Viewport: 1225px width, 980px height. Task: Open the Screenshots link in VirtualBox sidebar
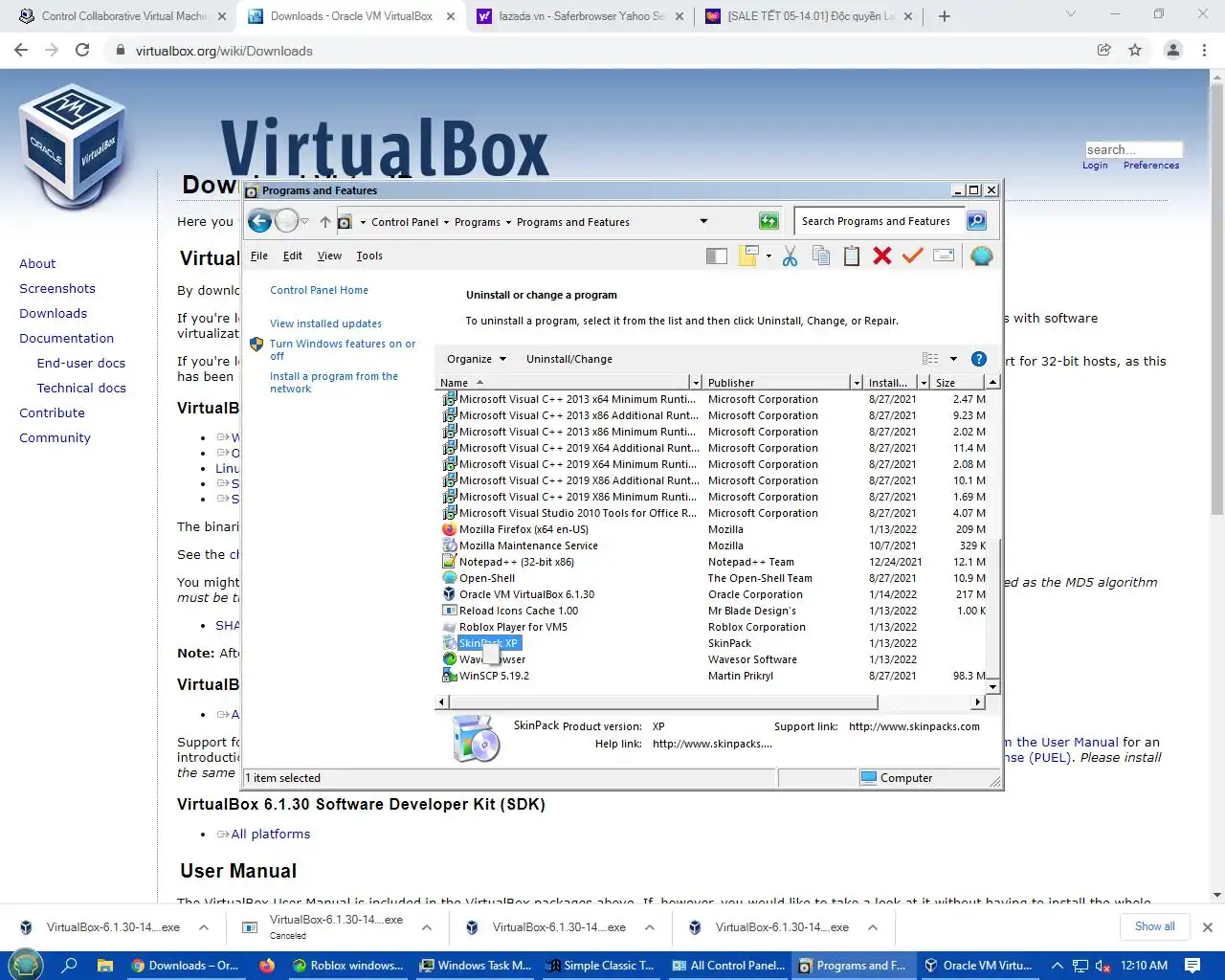[x=57, y=288]
